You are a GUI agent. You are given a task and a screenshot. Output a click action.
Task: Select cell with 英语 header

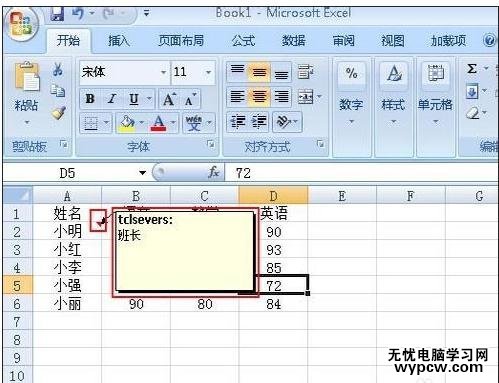(x=274, y=213)
